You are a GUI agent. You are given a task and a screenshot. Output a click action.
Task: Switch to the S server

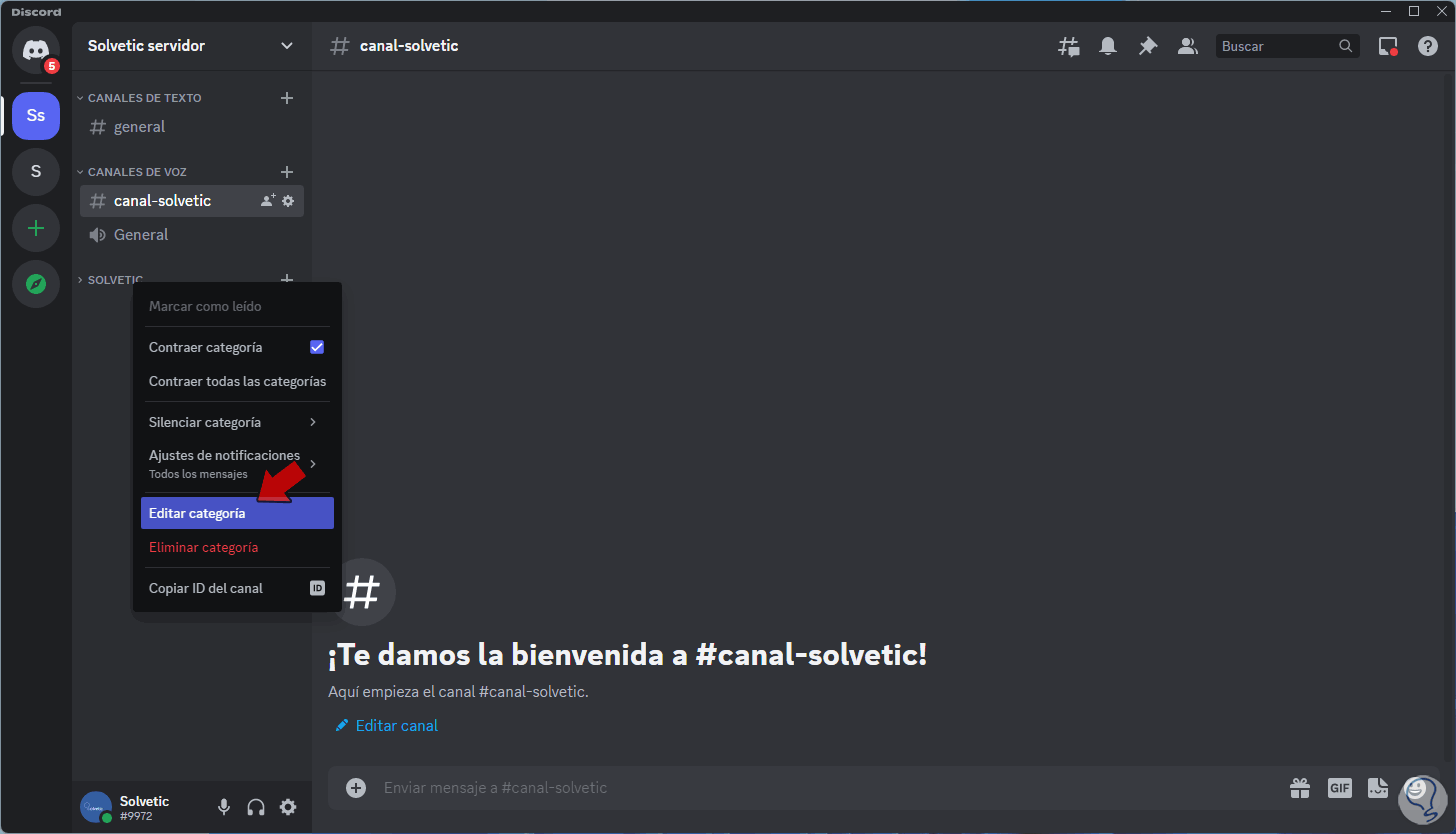36,172
